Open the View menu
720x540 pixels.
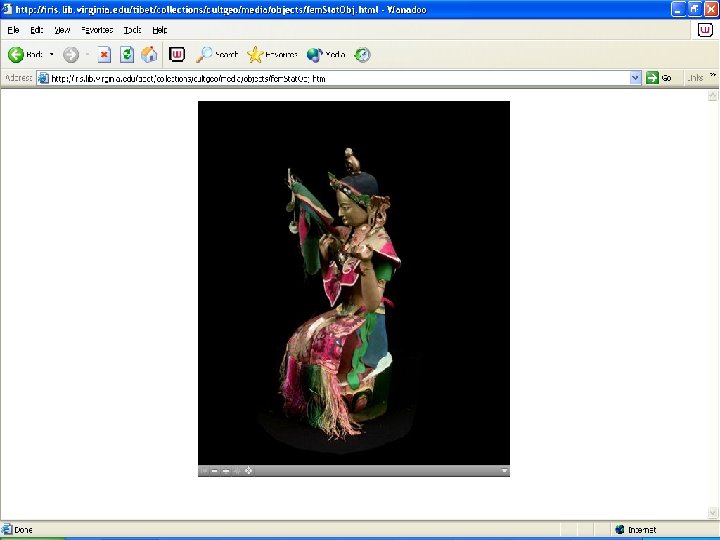(62, 30)
